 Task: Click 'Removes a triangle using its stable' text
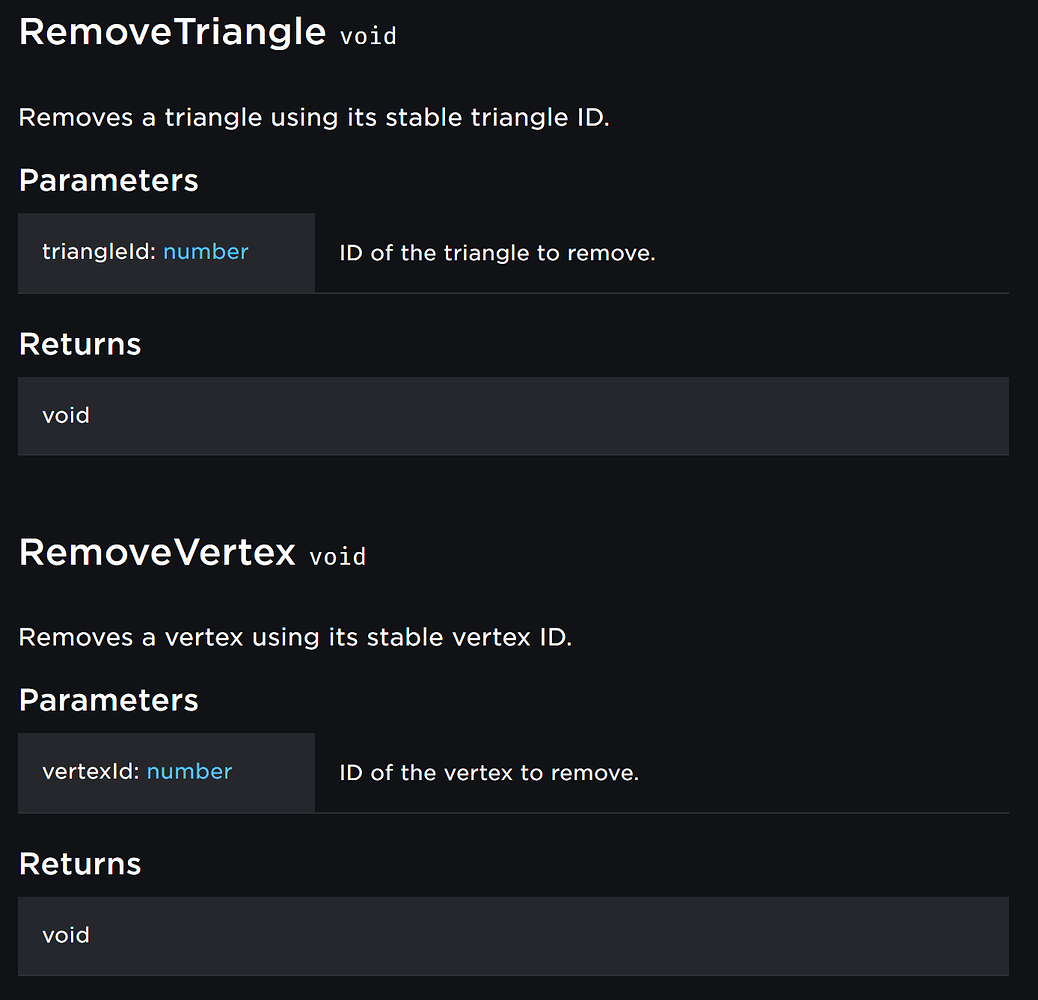coord(240,117)
